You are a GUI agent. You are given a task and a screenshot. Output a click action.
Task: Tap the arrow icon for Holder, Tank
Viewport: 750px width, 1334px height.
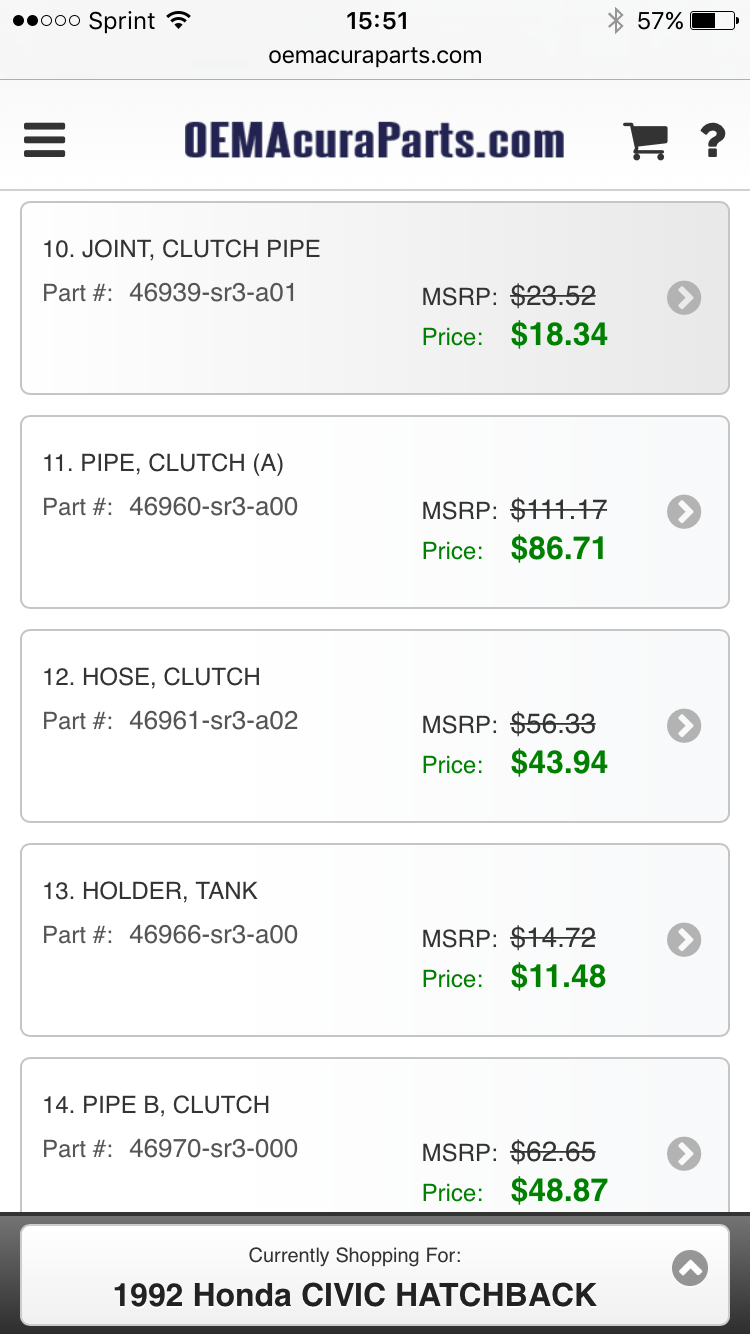pyautogui.click(x=684, y=940)
